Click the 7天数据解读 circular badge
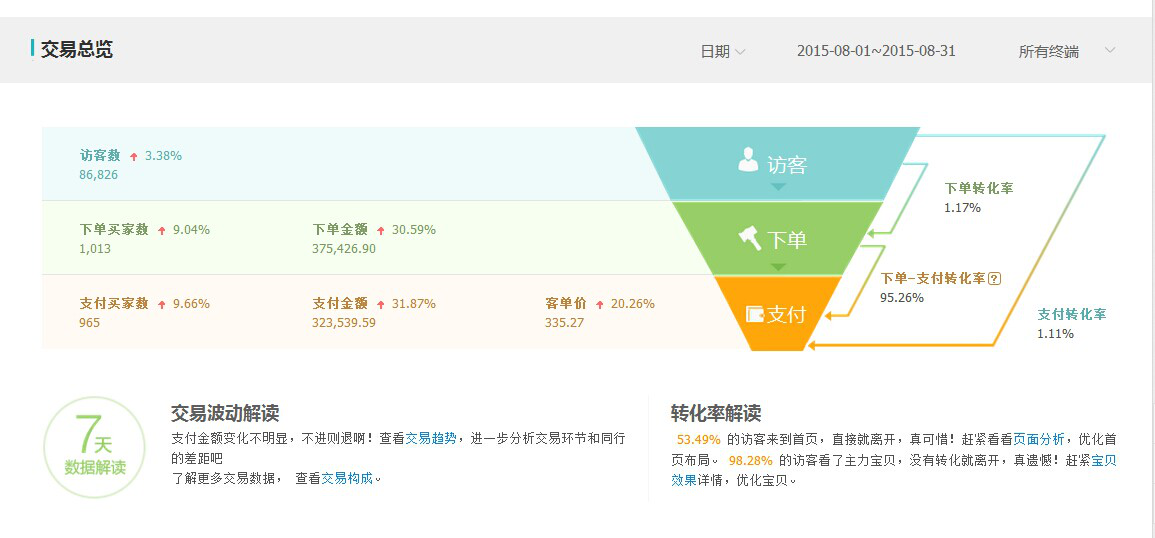1155x538 pixels. click(x=95, y=447)
